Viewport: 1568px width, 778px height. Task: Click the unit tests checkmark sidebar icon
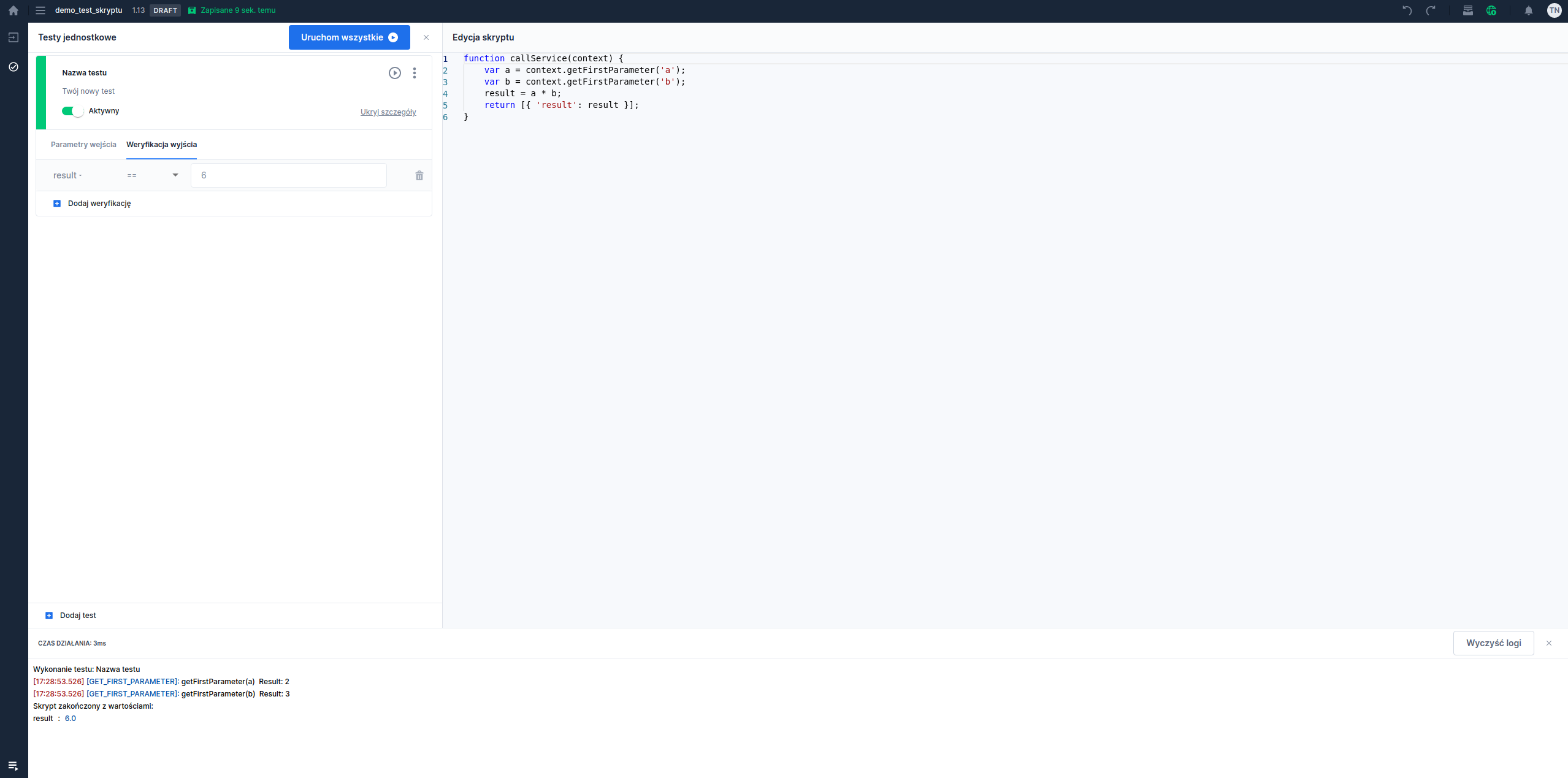[13, 67]
